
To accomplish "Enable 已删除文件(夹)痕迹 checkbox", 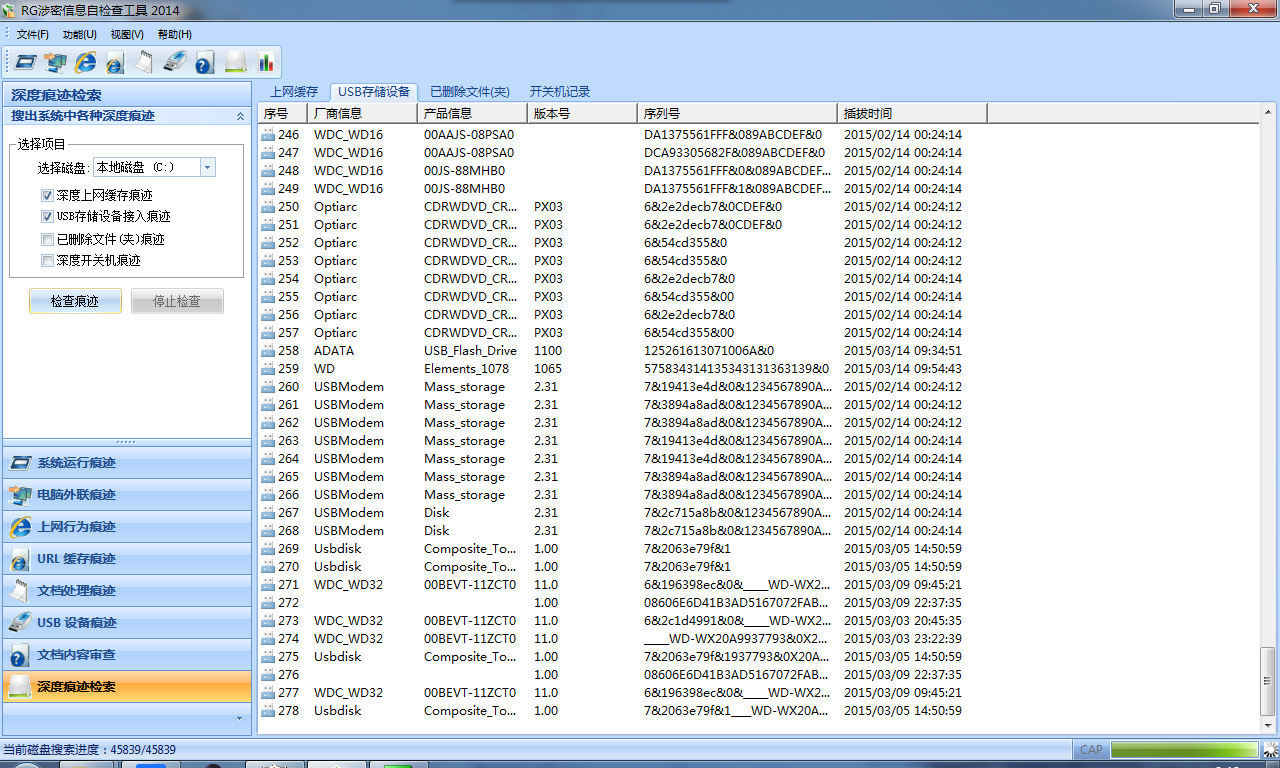I will coord(47,239).
